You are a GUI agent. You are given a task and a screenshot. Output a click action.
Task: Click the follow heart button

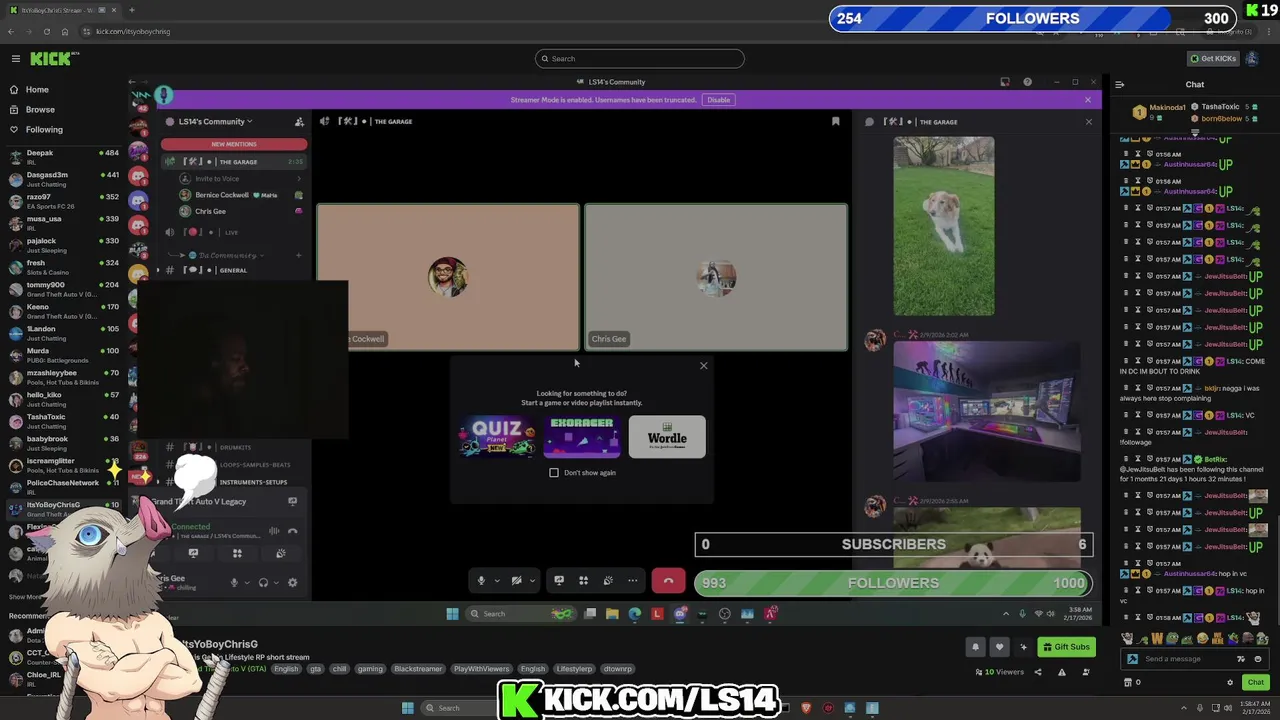(999, 647)
